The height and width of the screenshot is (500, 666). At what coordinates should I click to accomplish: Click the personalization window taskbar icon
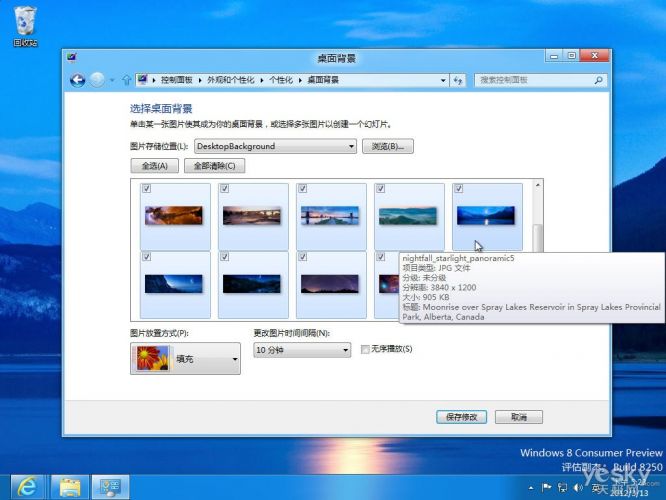(x=109, y=486)
